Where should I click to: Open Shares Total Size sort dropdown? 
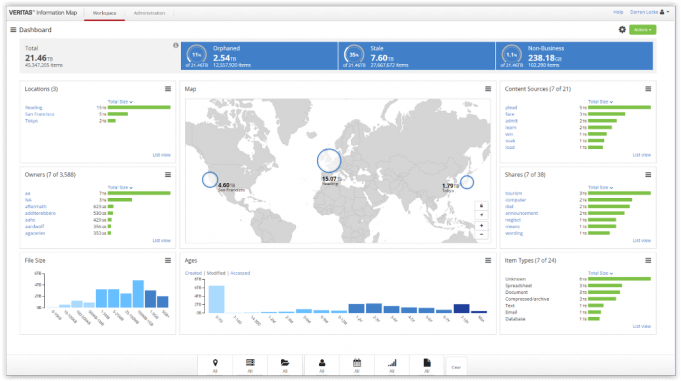point(601,187)
